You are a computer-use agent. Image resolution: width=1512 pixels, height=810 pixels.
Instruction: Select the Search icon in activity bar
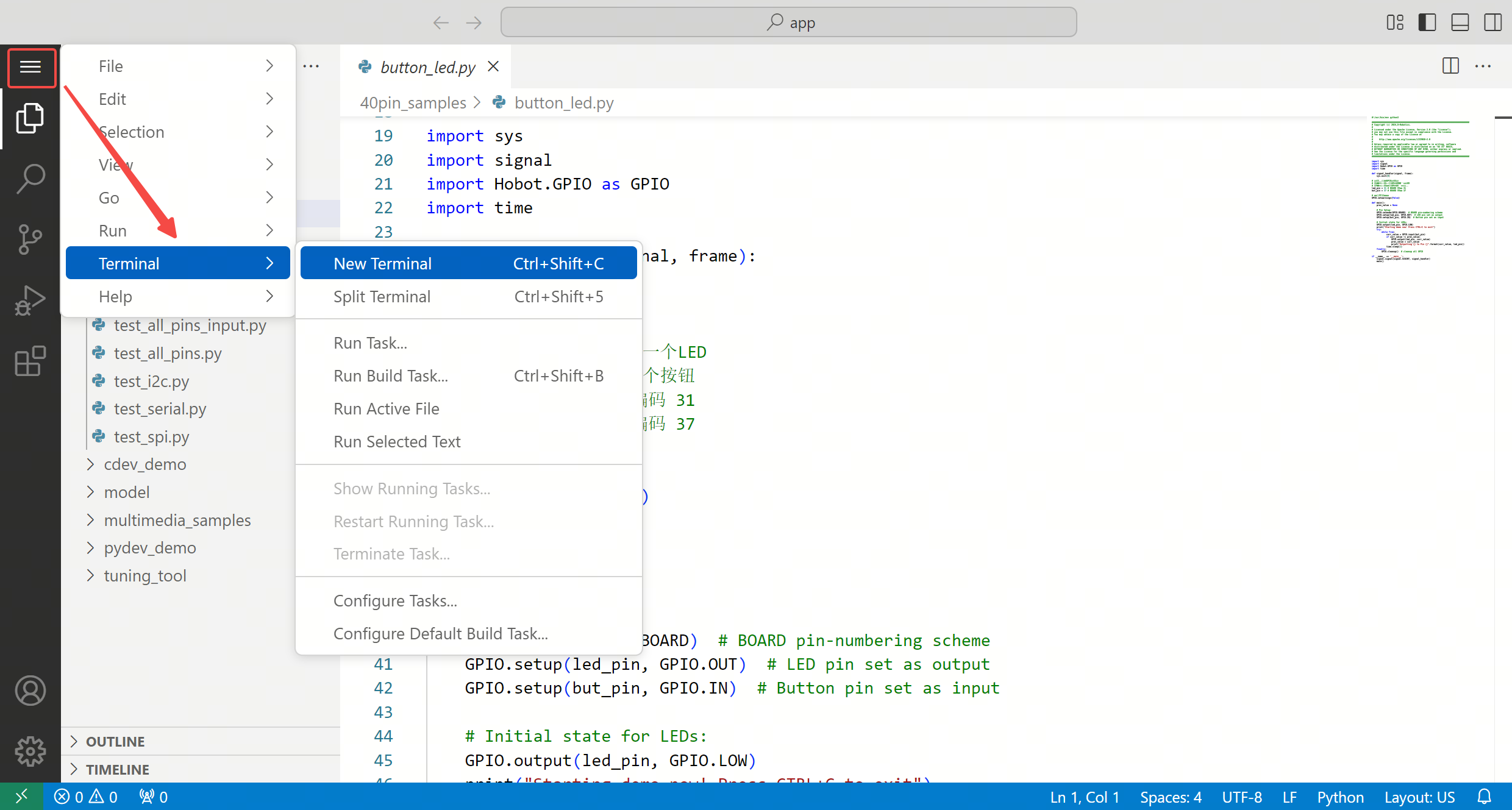[x=30, y=178]
